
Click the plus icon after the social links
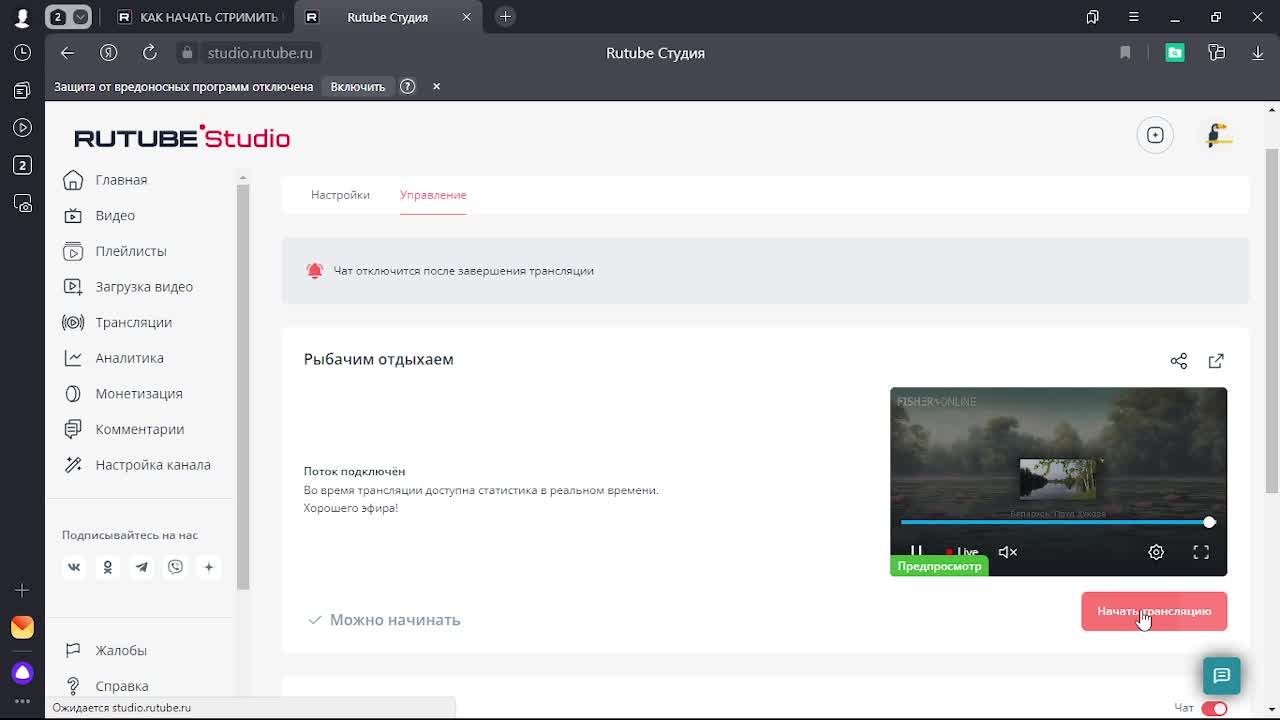click(x=209, y=567)
